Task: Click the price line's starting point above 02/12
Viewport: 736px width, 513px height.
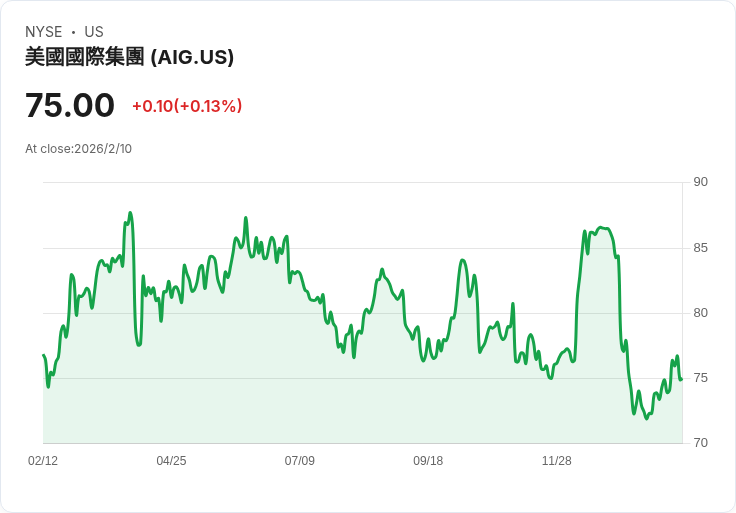Action: tap(44, 355)
